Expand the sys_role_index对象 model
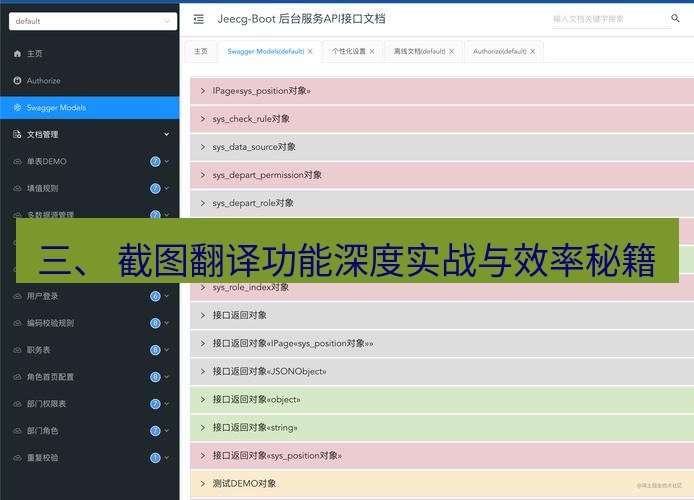Image resolution: width=694 pixels, height=500 pixels. pos(442,292)
